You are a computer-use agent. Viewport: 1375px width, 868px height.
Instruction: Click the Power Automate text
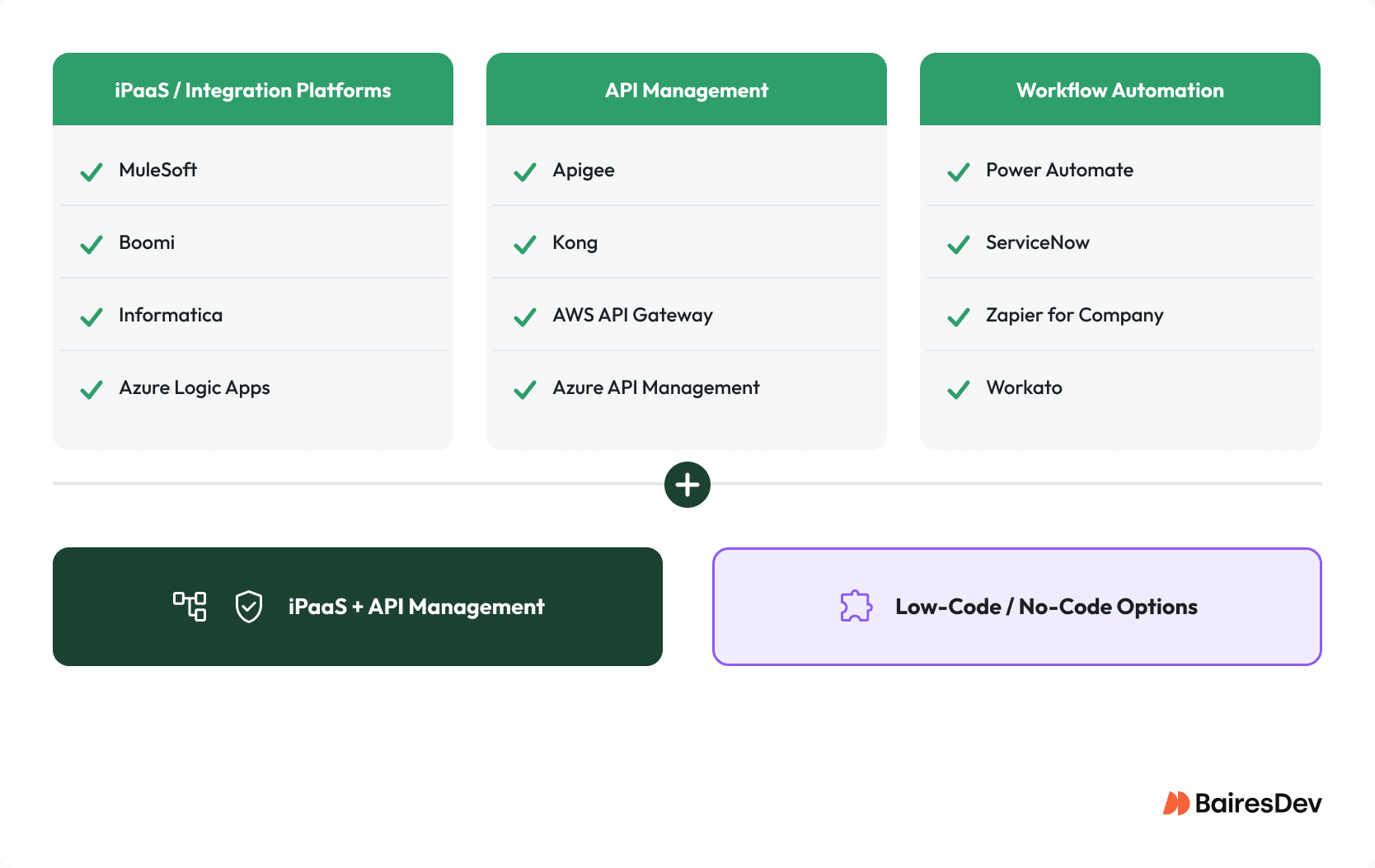[1059, 170]
